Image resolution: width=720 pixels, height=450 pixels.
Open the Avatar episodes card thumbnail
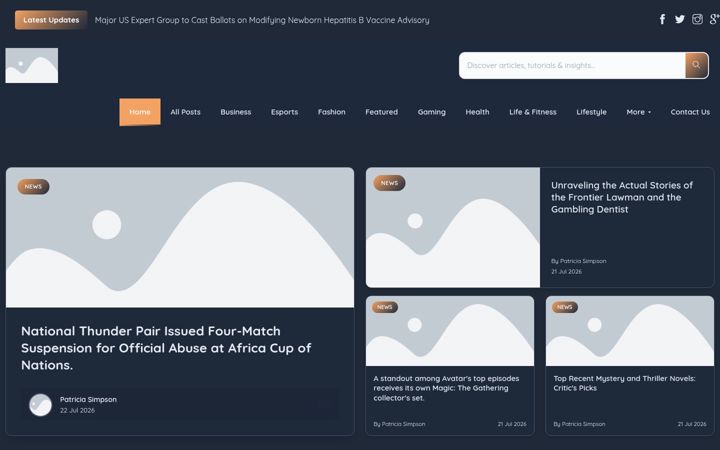450,331
